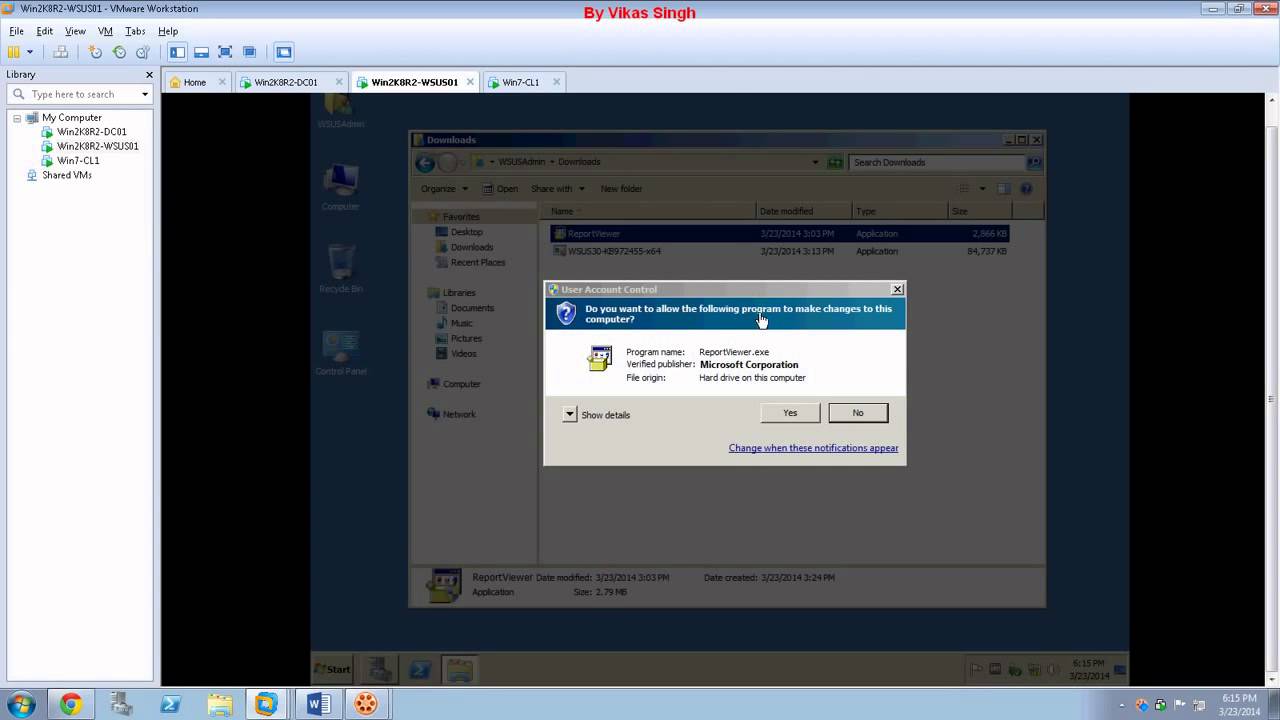Click Search Downloads input field
The image size is (1280, 720).
(x=936, y=162)
